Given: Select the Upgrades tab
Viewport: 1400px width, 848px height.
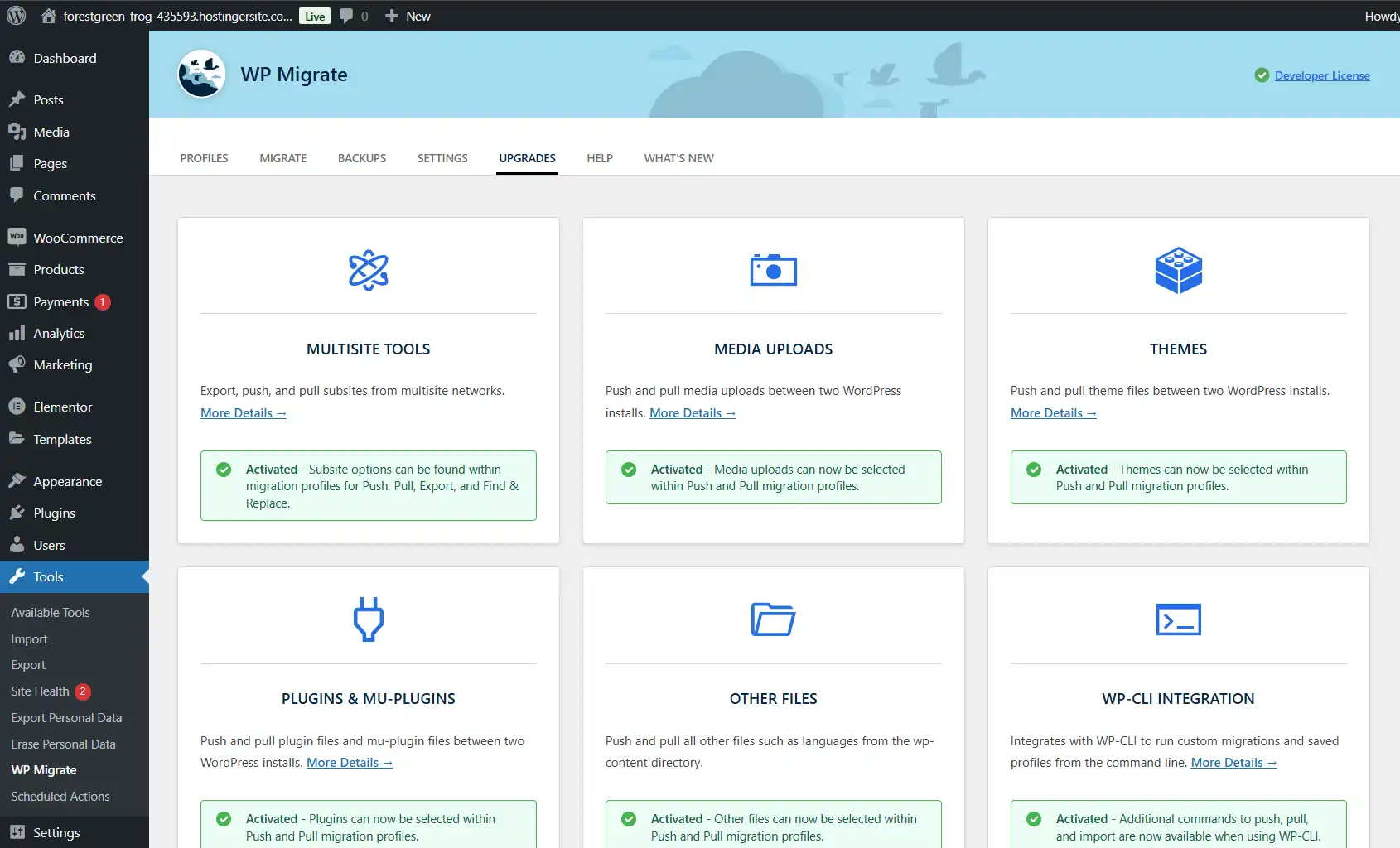Looking at the screenshot, I should pyautogui.click(x=528, y=158).
